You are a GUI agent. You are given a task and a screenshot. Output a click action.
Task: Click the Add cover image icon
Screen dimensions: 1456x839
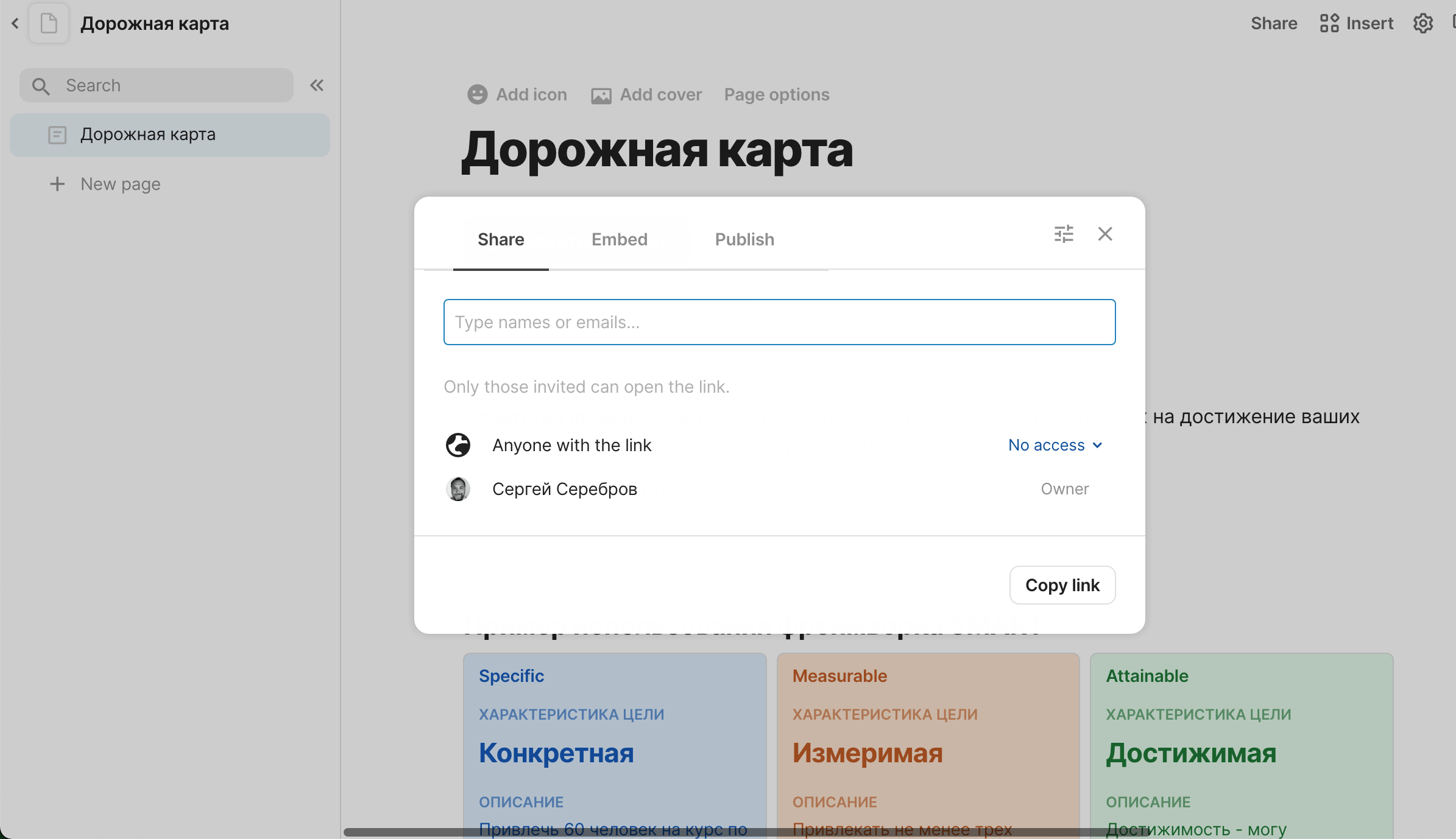click(601, 96)
